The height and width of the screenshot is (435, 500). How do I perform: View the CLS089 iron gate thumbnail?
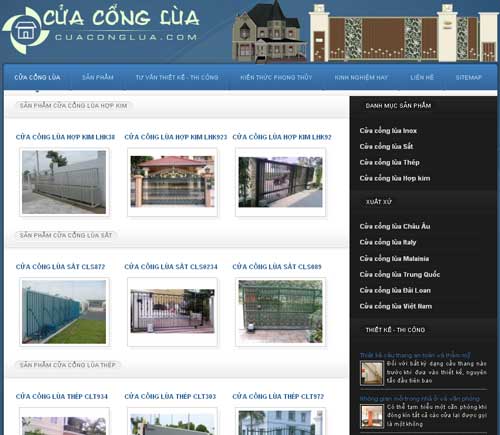click(x=280, y=312)
